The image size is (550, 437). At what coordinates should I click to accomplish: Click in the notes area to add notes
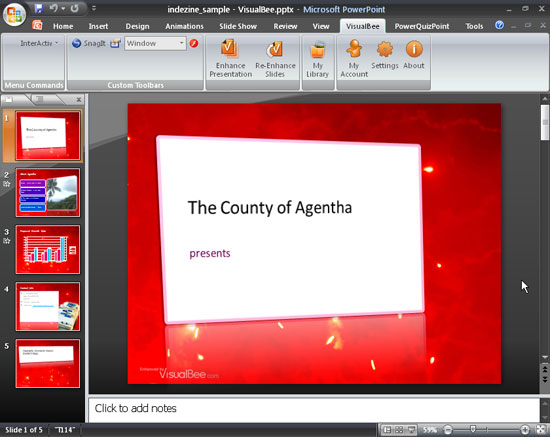(314, 410)
